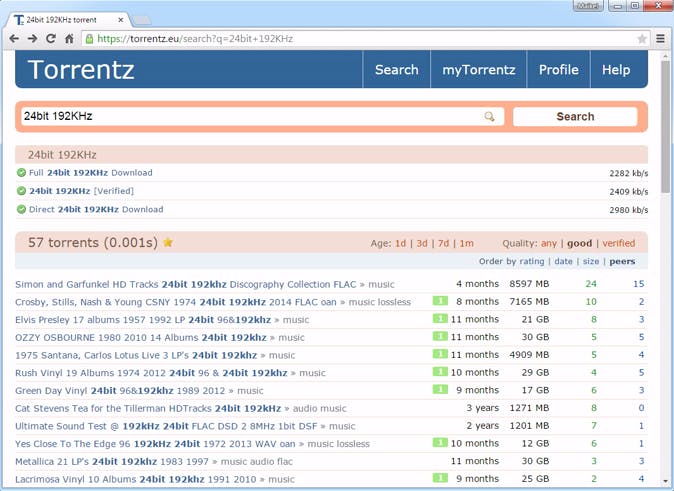Open the Search menu in Torrentz header
The height and width of the screenshot is (491, 674).
pos(396,70)
